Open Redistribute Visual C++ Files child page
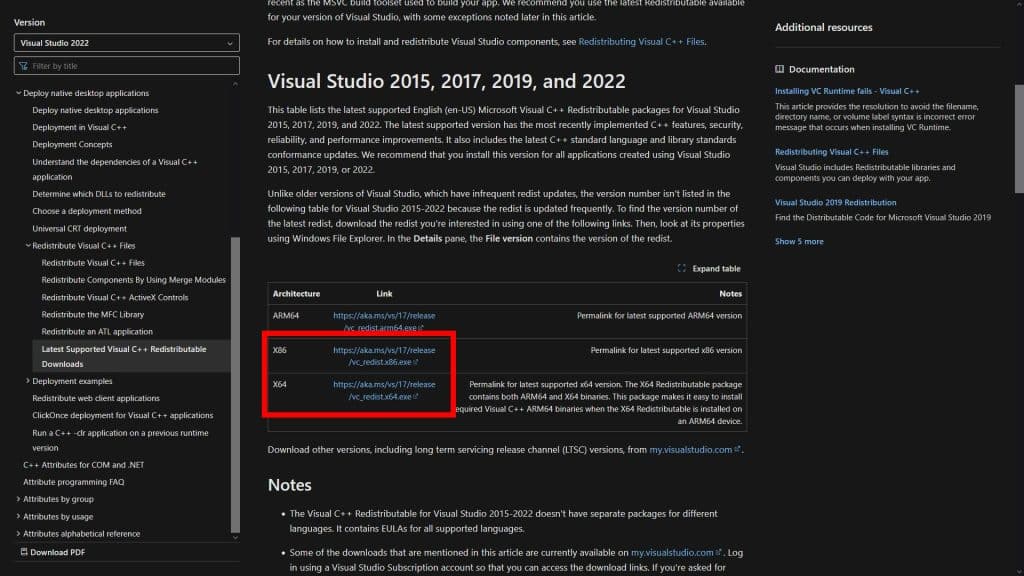This screenshot has height=576, width=1024. pyautogui.click(x=93, y=263)
